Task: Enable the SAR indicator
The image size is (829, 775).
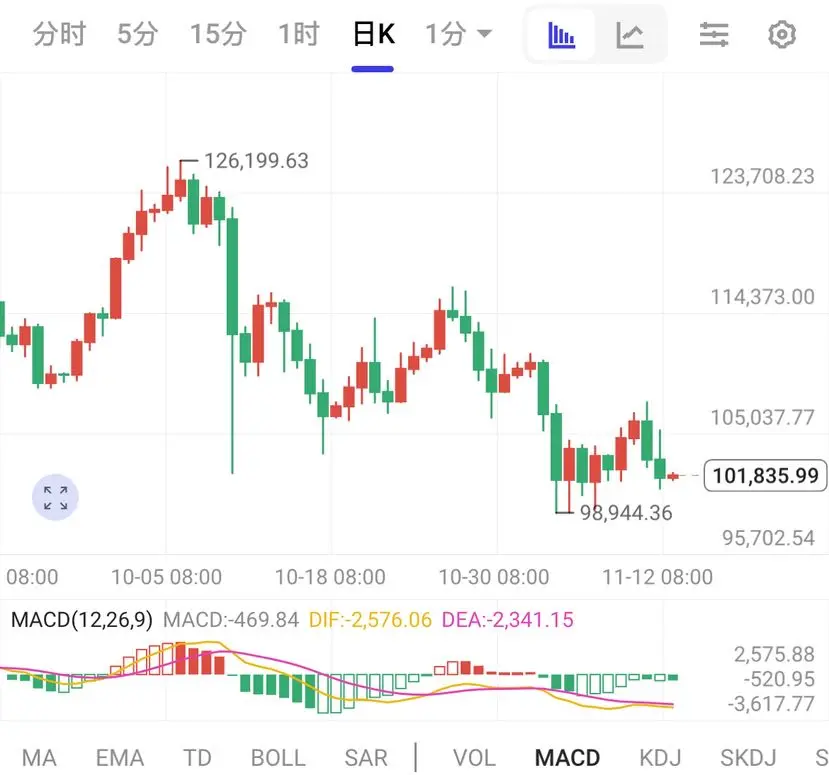Action: [x=366, y=758]
